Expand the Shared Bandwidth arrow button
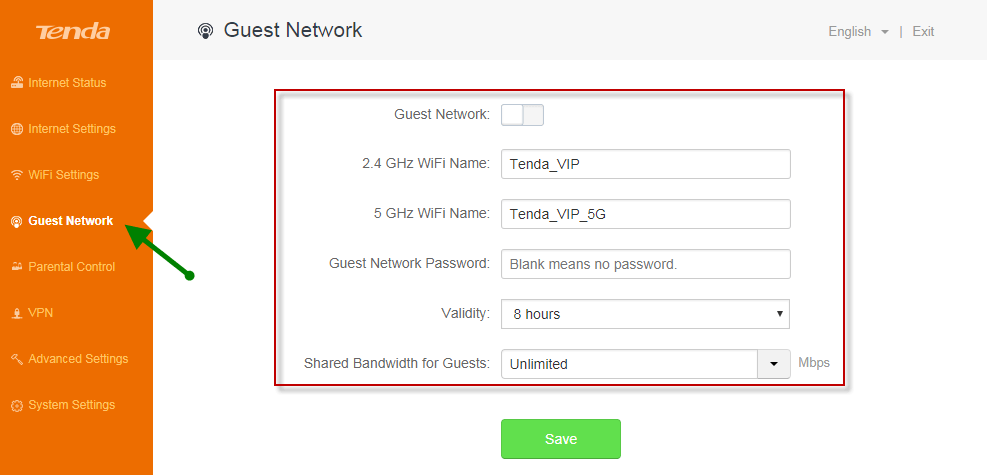The image size is (987, 475). click(774, 364)
